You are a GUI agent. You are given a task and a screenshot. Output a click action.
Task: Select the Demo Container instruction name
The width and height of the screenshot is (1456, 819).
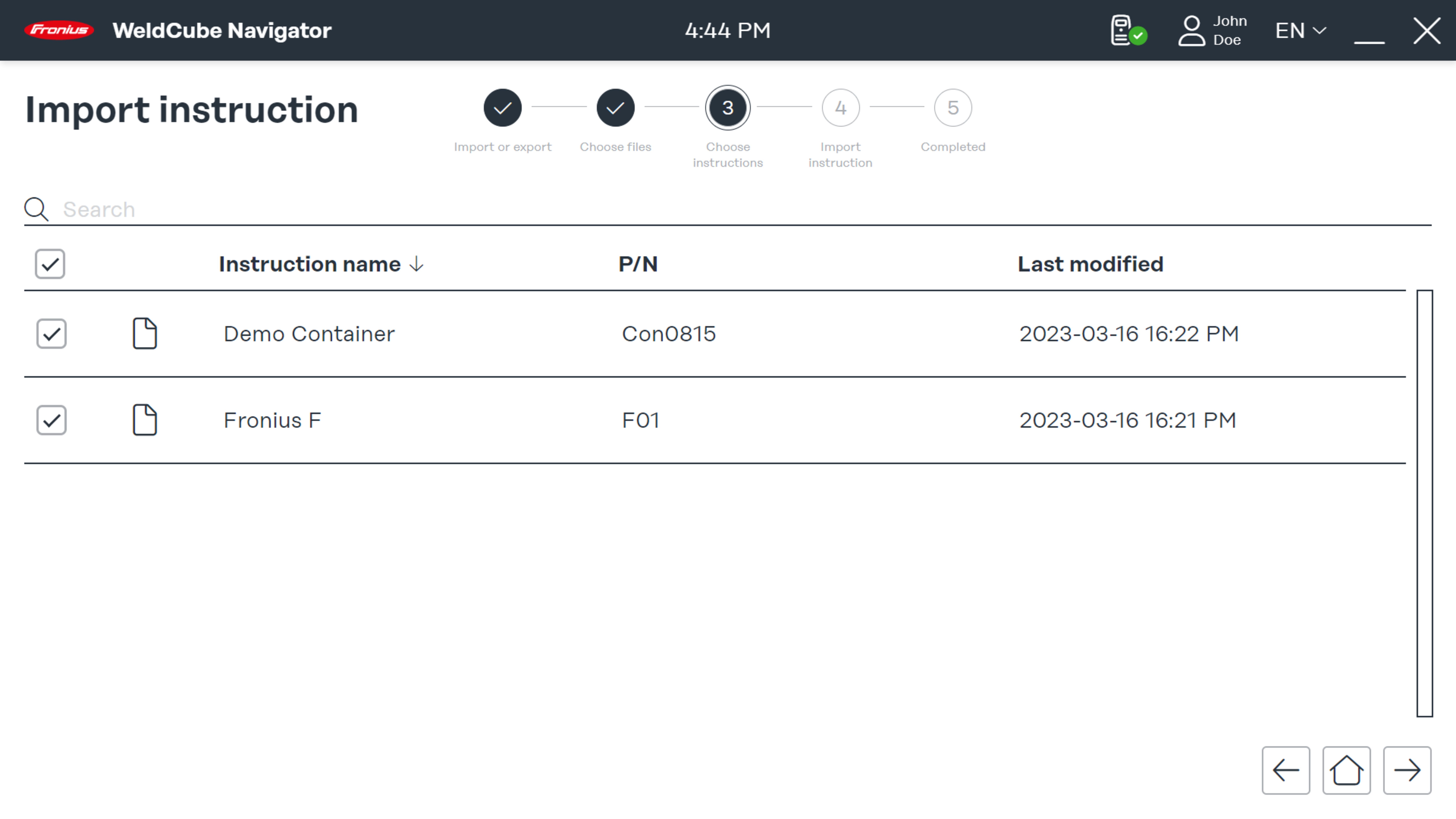(x=309, y=334)
